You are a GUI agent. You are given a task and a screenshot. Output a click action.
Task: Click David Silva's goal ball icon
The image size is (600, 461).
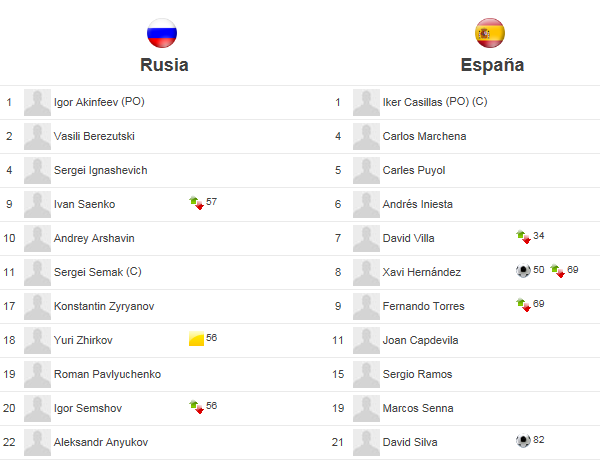[x=523, y=440]
